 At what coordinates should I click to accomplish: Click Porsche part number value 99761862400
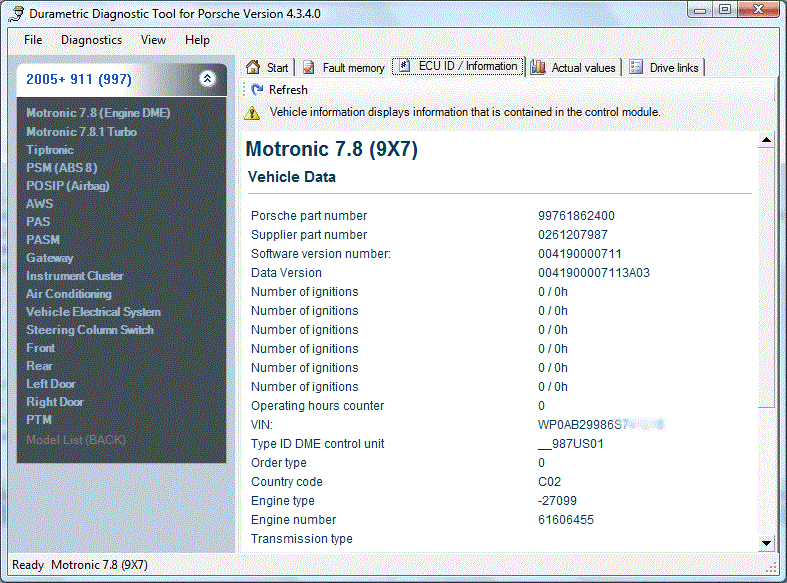pos(576,216)
